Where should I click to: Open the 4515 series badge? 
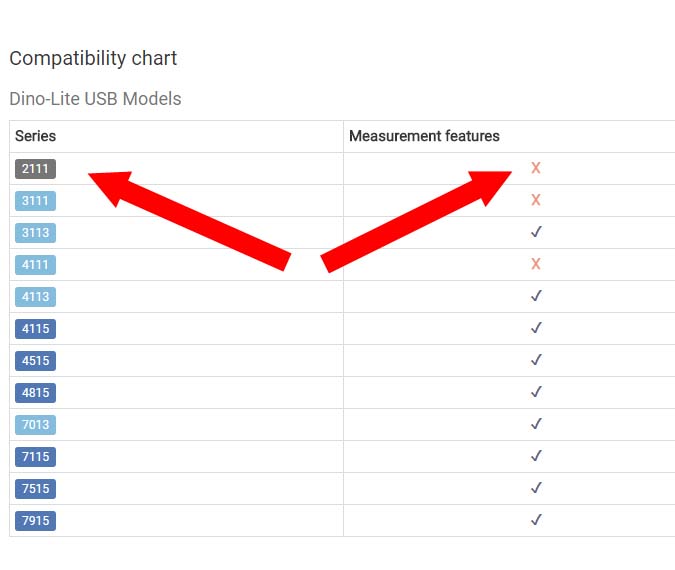(35, 361)
